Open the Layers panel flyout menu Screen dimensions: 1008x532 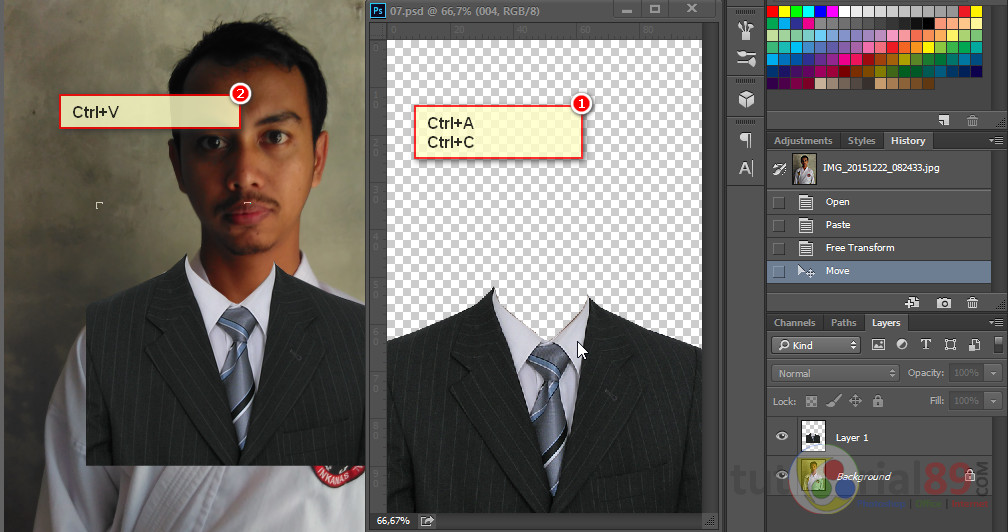[996, 323]
